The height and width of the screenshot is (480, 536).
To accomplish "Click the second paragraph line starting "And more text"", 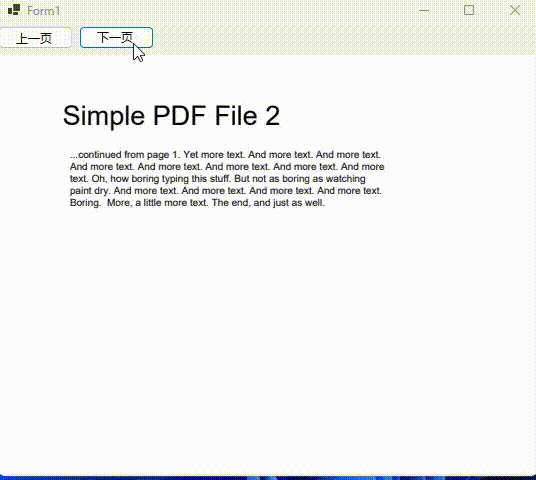I will click(x=227, y=167).
